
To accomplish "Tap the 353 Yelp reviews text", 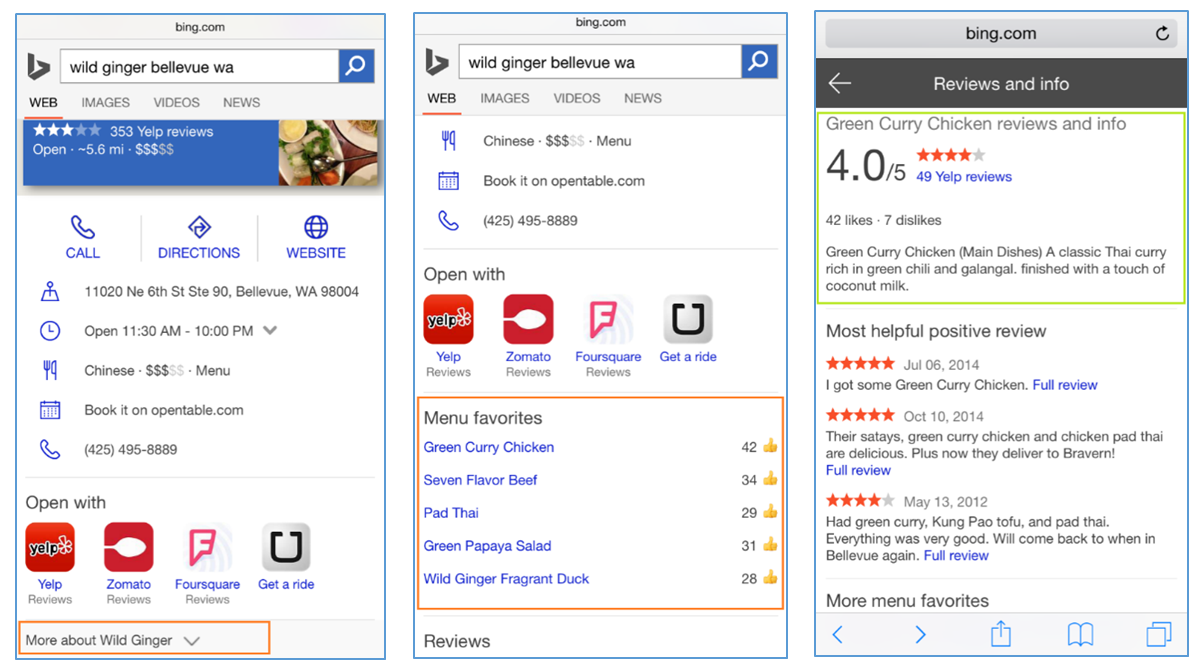I will 161,131.
